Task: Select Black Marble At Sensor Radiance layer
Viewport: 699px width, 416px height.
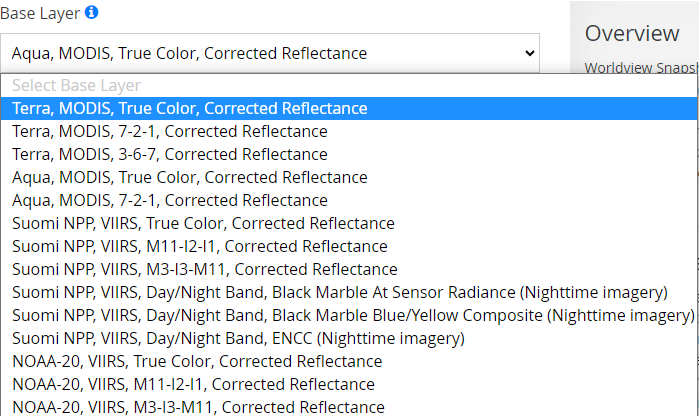Action: pyautogui.click(x=340, y=292)
